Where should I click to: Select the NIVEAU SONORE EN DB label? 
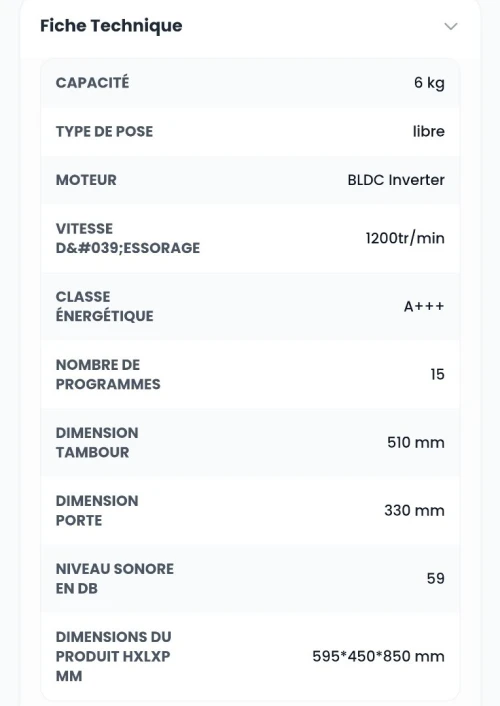coord(115,579)
